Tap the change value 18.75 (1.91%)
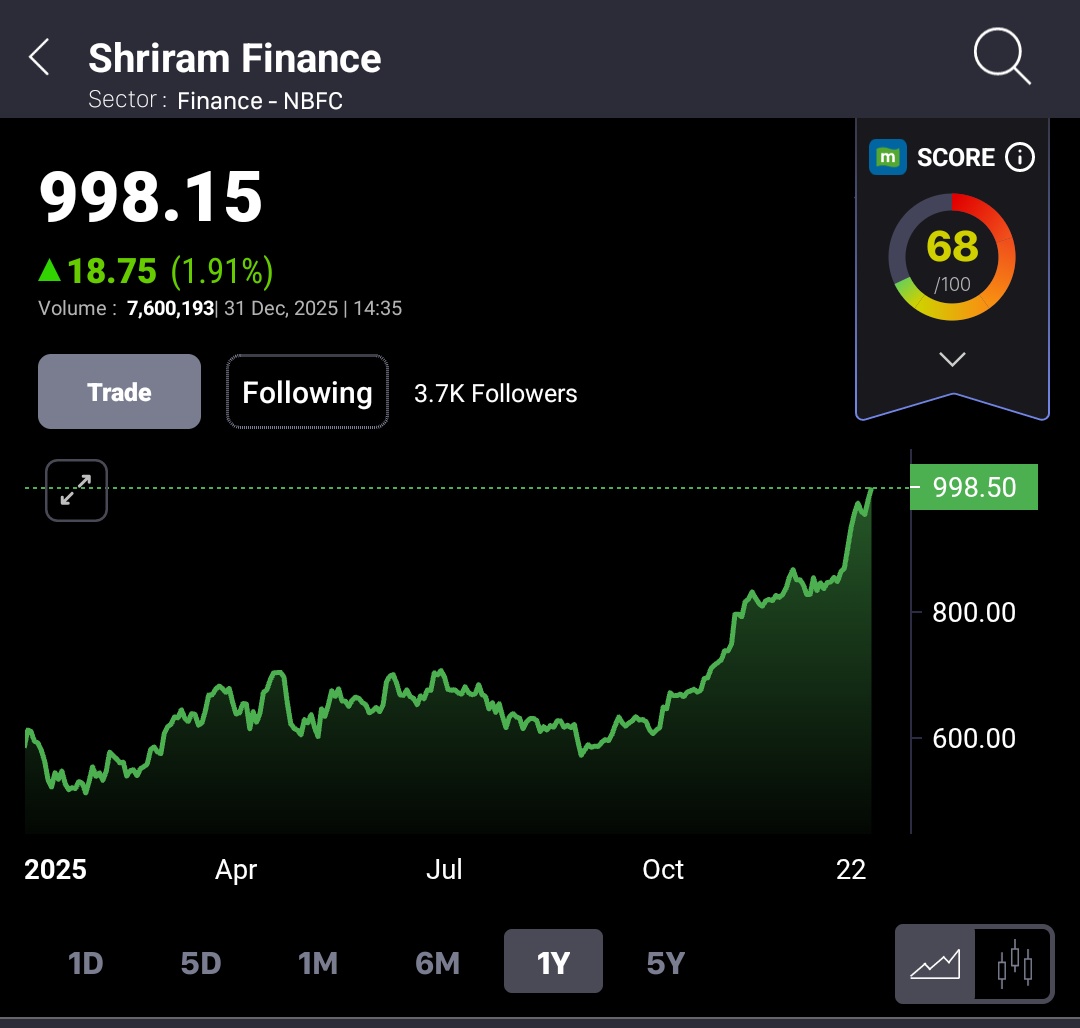 (170, 271)
